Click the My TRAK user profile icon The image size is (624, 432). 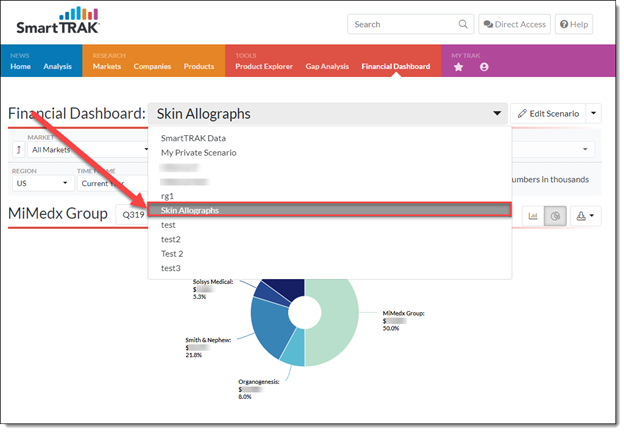pyautogui.click(x=484, y=67)
